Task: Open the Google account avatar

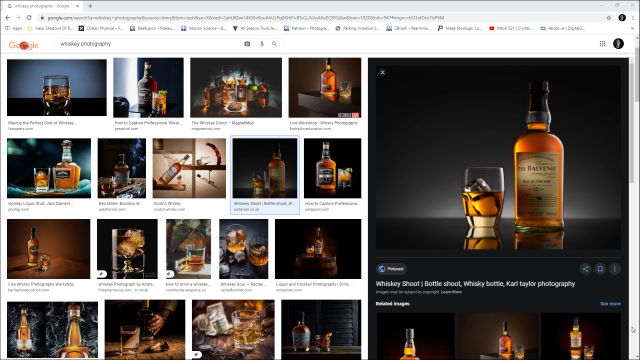Action: [618, 43]
